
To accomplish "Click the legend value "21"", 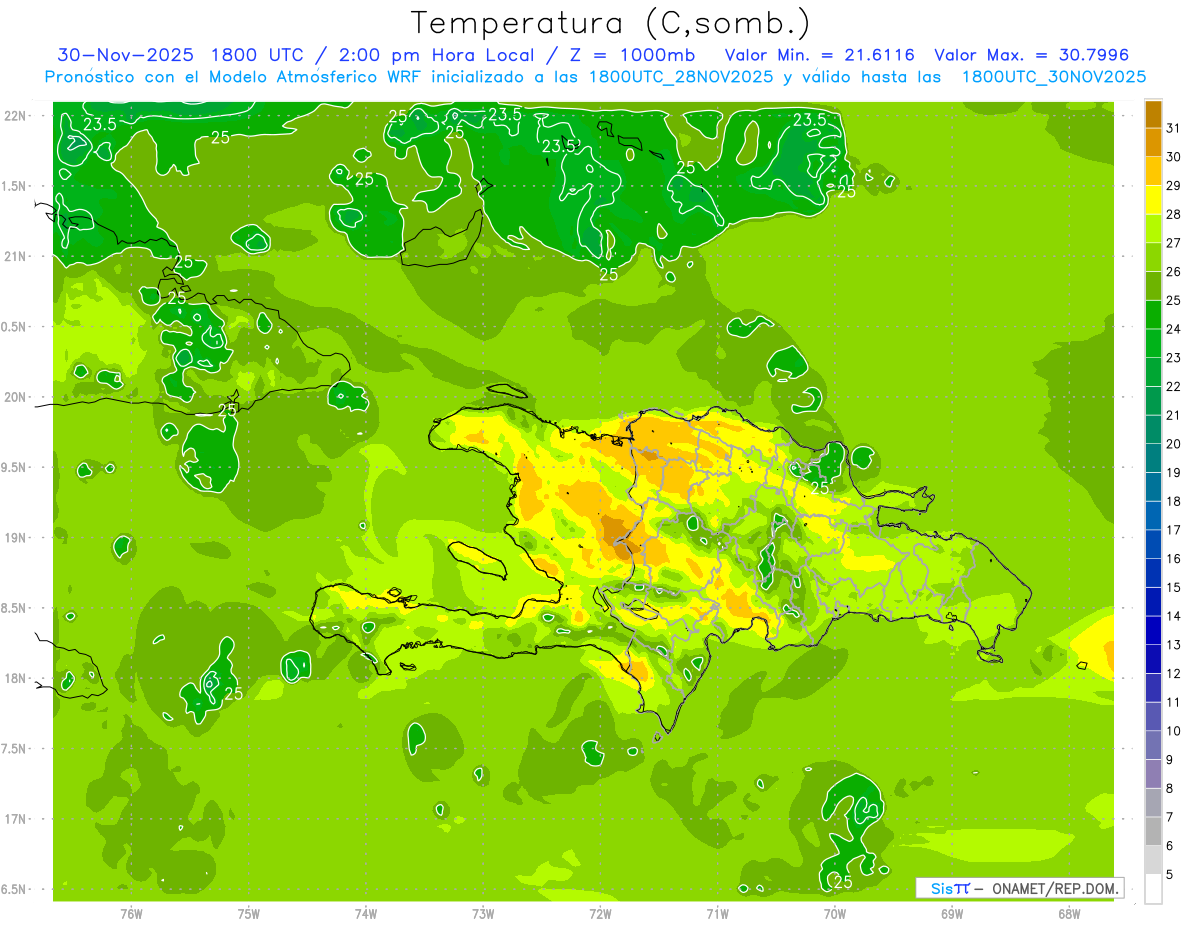I will click(1174, 415).
